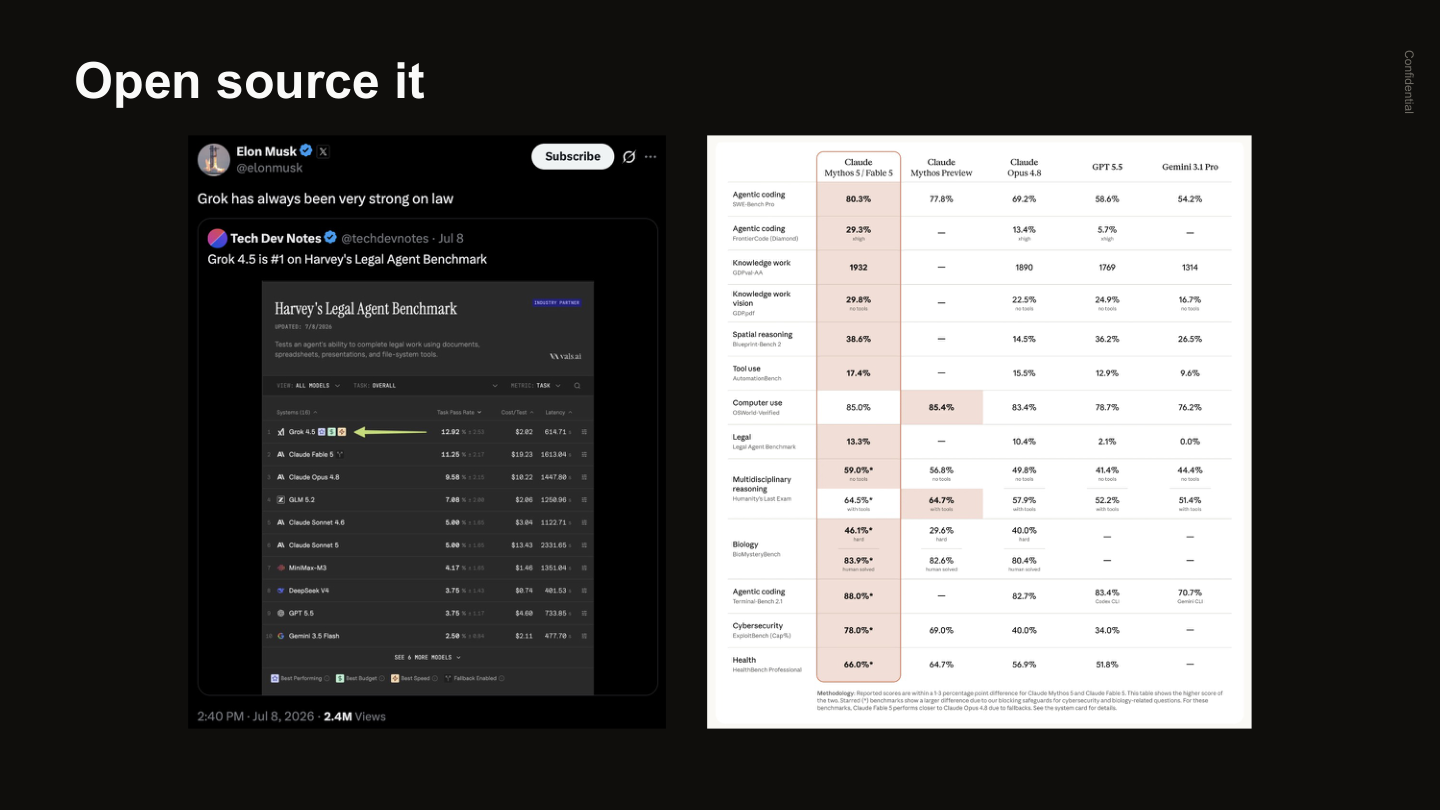Click the GPT 5.5 column header in the table
The image size is (1440, 810).
click(x=1107, y=167)
